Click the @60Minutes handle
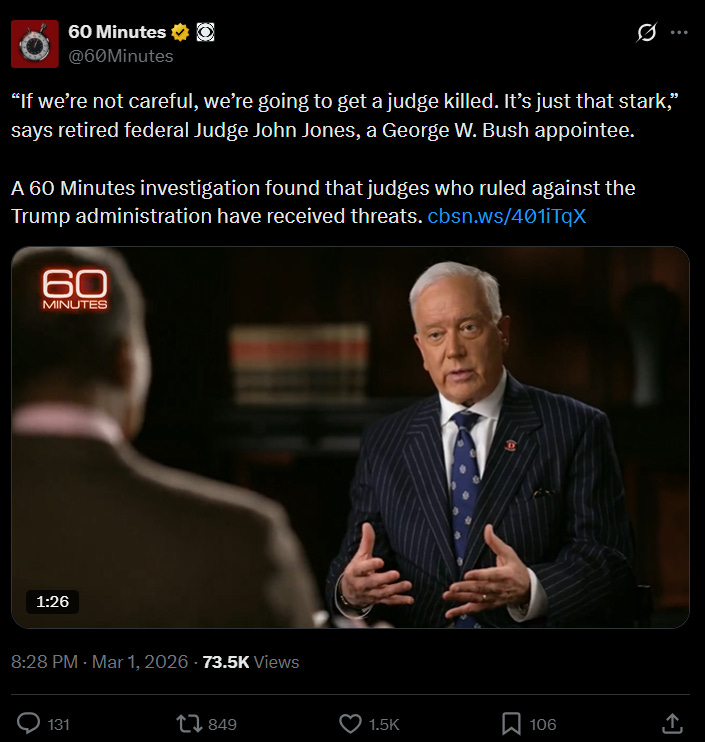 [121, 56]
